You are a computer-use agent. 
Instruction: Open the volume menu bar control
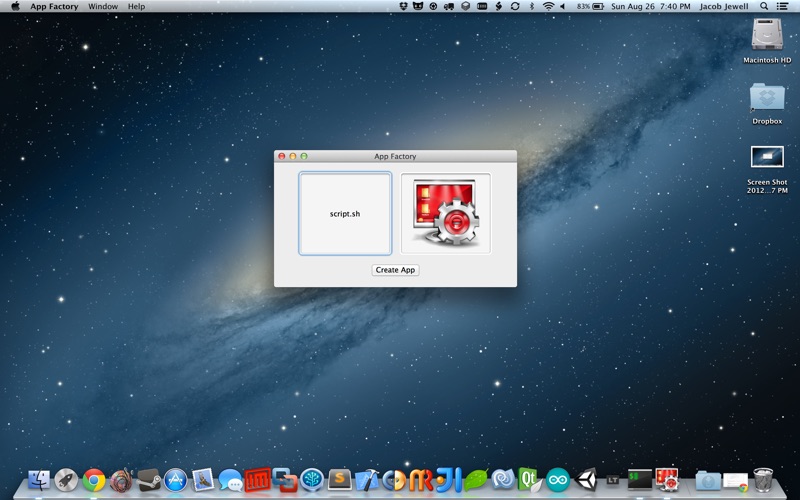point(563,6)
